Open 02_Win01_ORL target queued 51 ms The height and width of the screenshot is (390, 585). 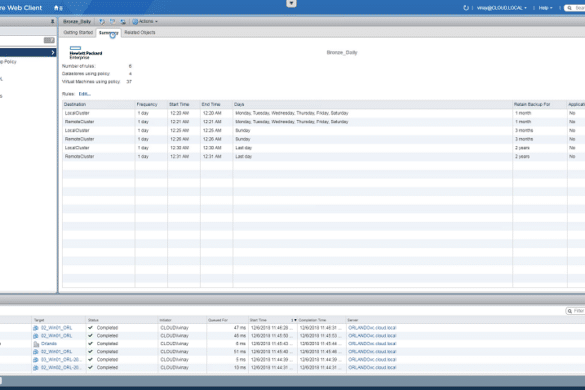point(56,352)
